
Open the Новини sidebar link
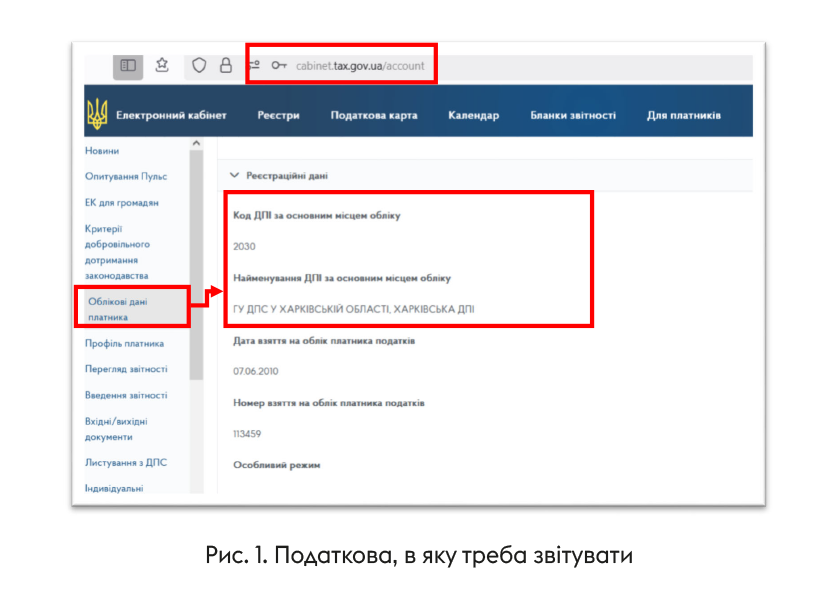102,151
